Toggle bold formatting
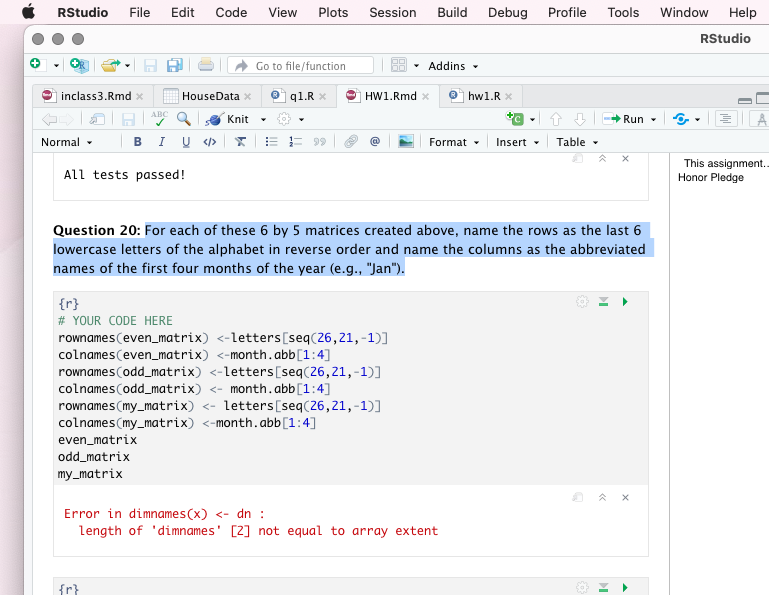 pos(137,142)
